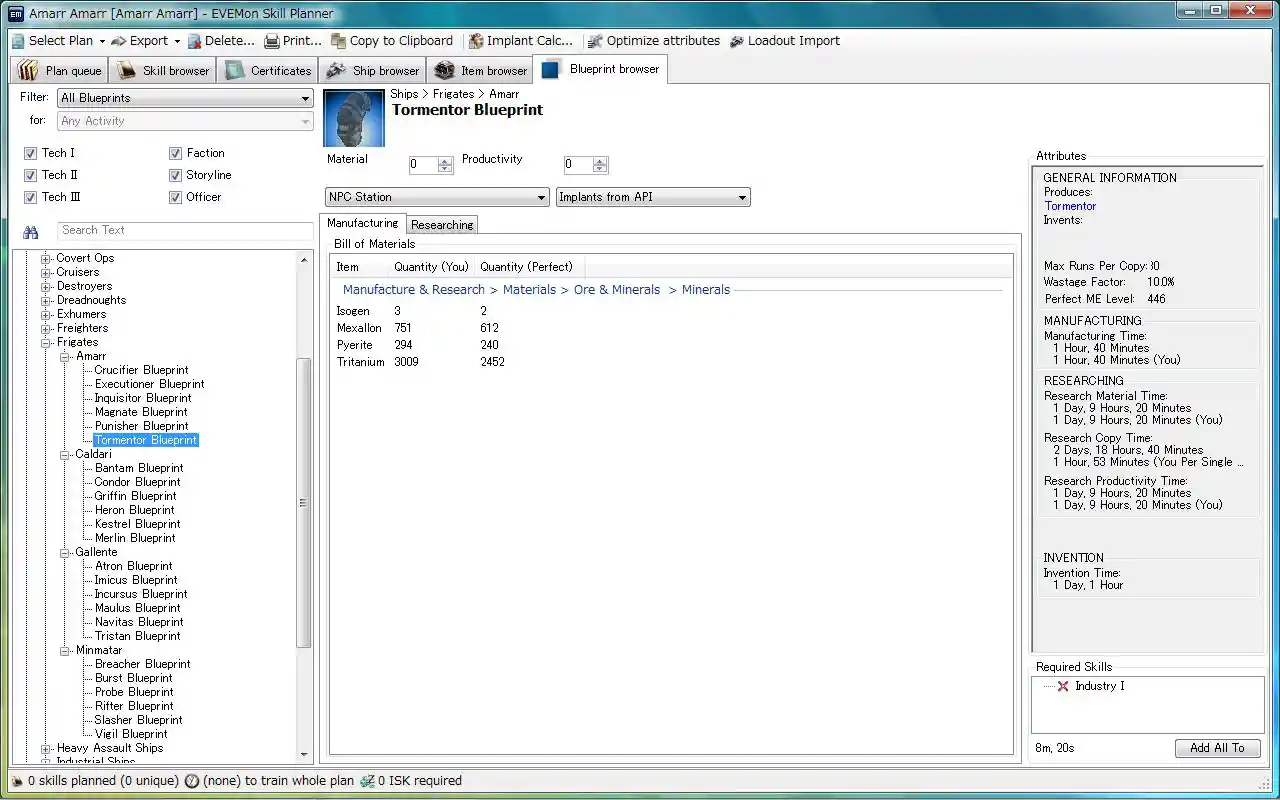Disable the Officer checkbox
This screenshot has width=1280, height=800.
click(176, 197)
